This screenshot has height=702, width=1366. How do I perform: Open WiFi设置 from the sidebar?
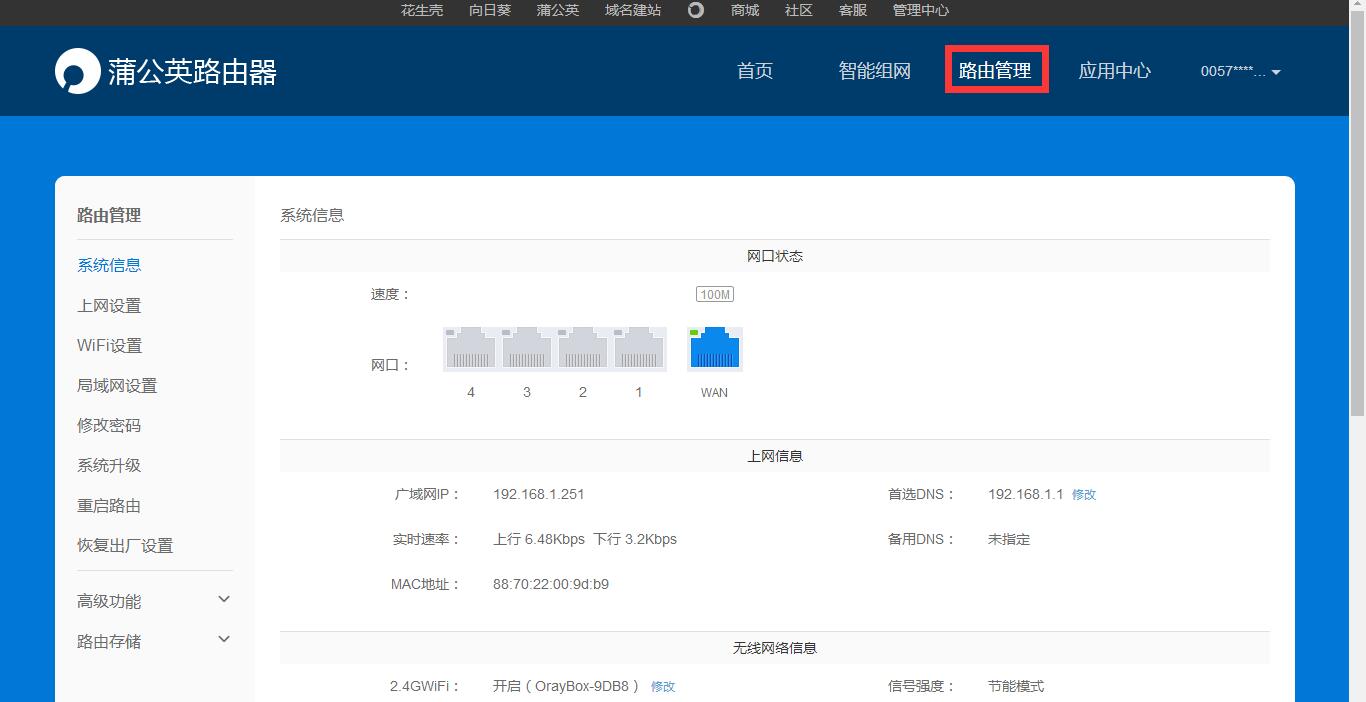(x=109, y=345)
